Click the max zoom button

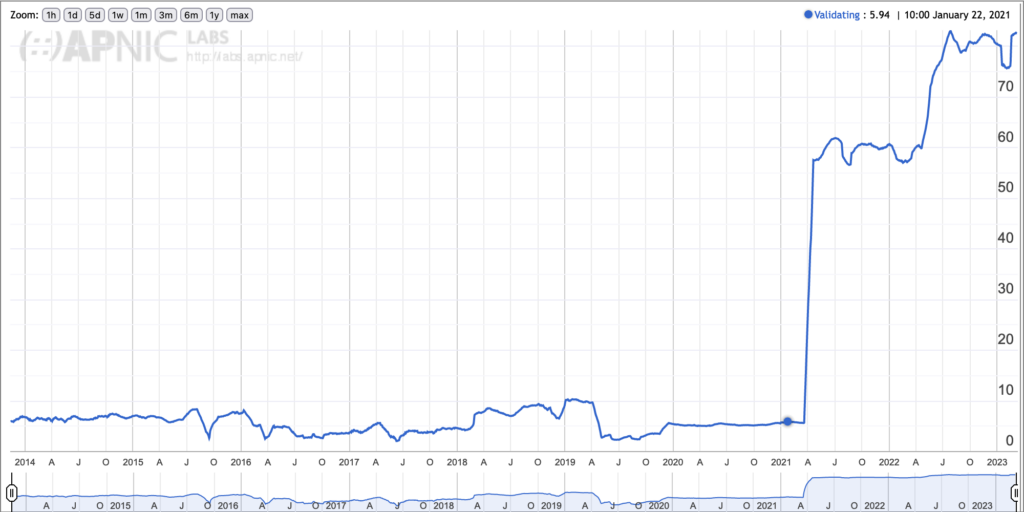239,15
